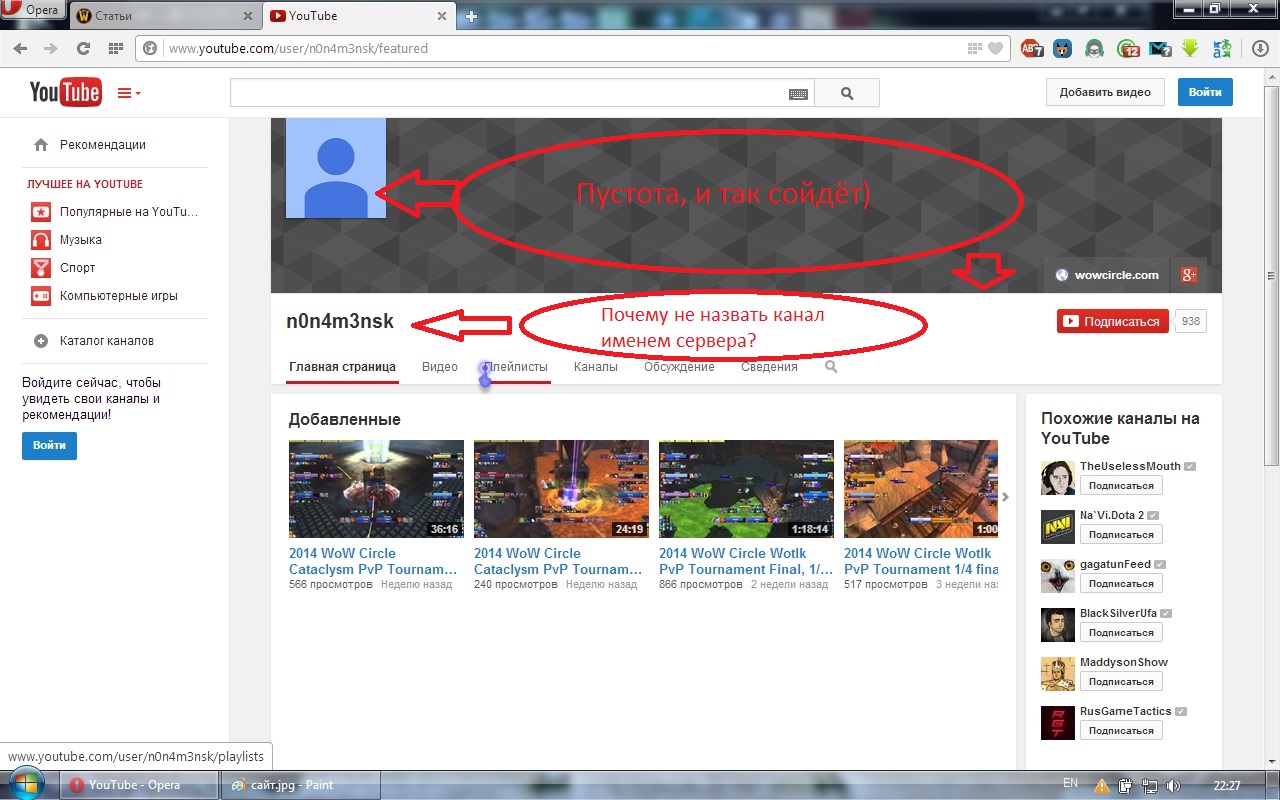Open the 36:16 video thumbnail
The height and width of the screenshot is (800, 1280).
[x=376, y=489]
